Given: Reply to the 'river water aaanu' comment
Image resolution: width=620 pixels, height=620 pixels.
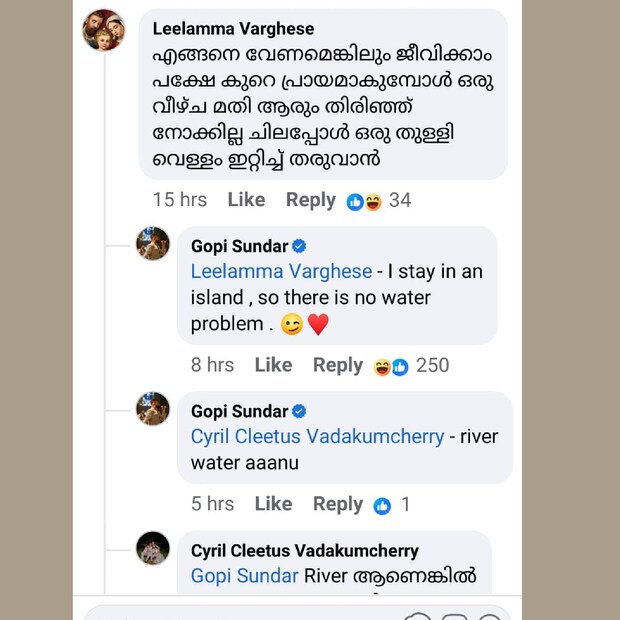Looking at the screenshot, I should click(338, 504).
